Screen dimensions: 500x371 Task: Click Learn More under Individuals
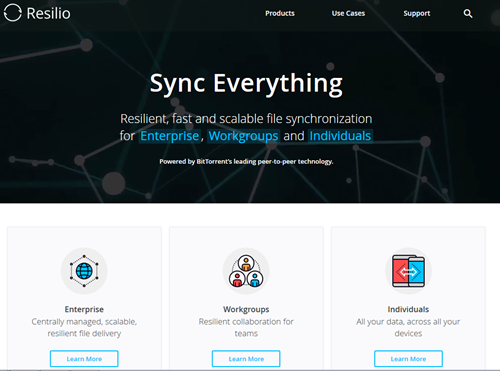(x=408, y=359)
